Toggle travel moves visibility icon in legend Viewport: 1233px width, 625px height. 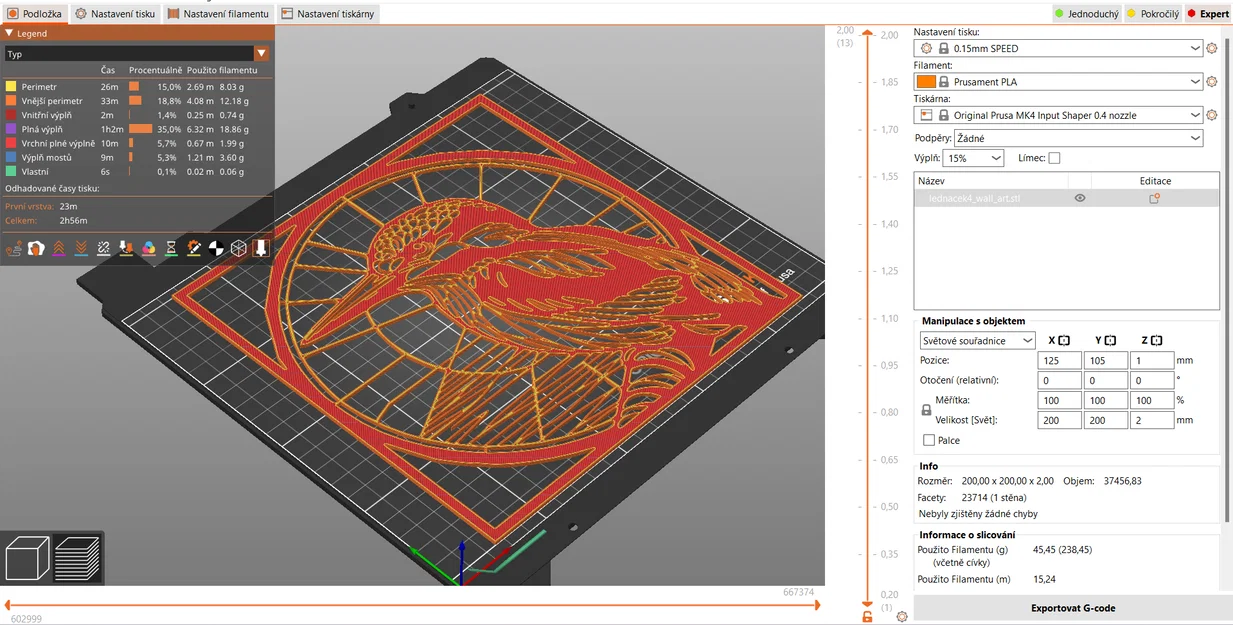[x=14, y=247]
